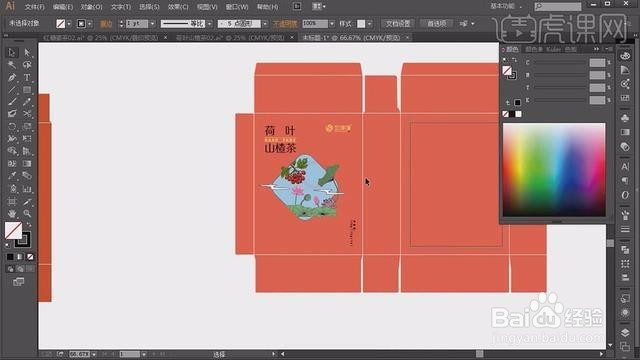This screenshot has width=640, height=360.
Task: Reset to default fill and stroke
Action: (7, 246)
